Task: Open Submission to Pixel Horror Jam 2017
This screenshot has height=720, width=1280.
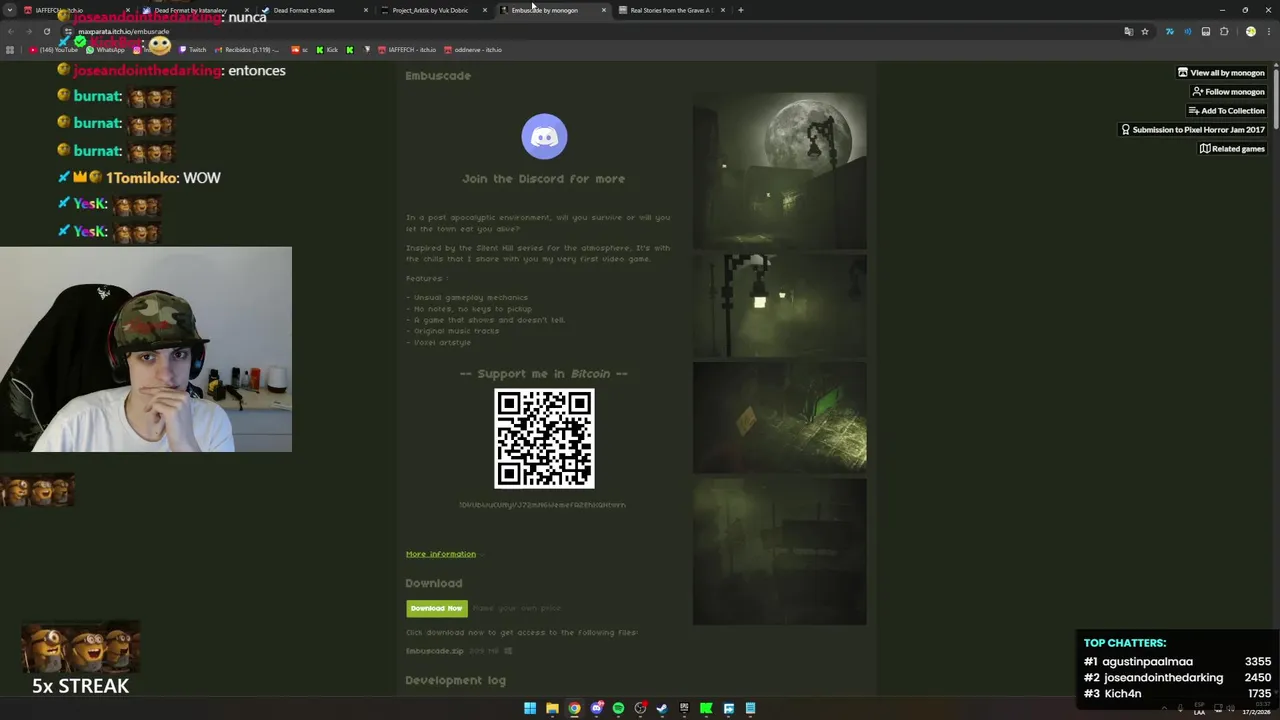Action: click(1193, 130)
